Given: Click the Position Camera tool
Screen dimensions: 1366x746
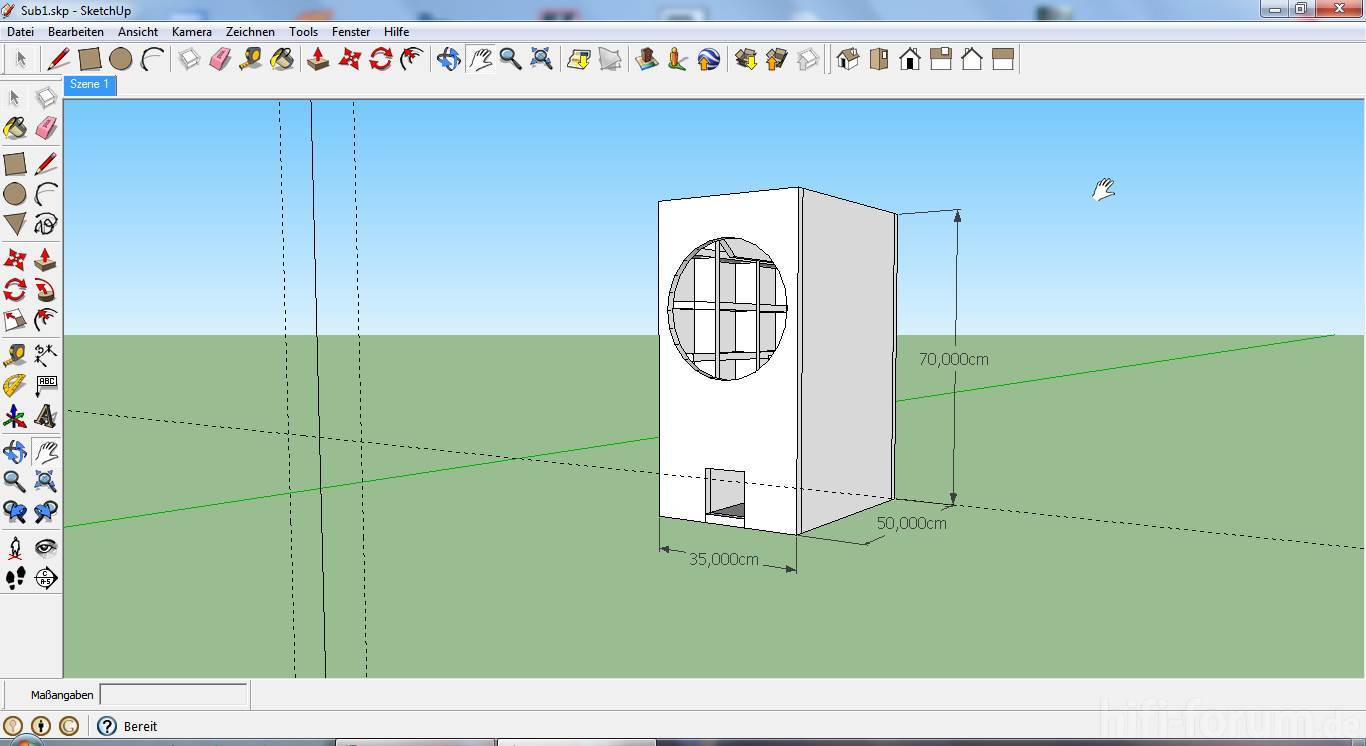Looking at the screenshot, I should (x=15, y=547).
